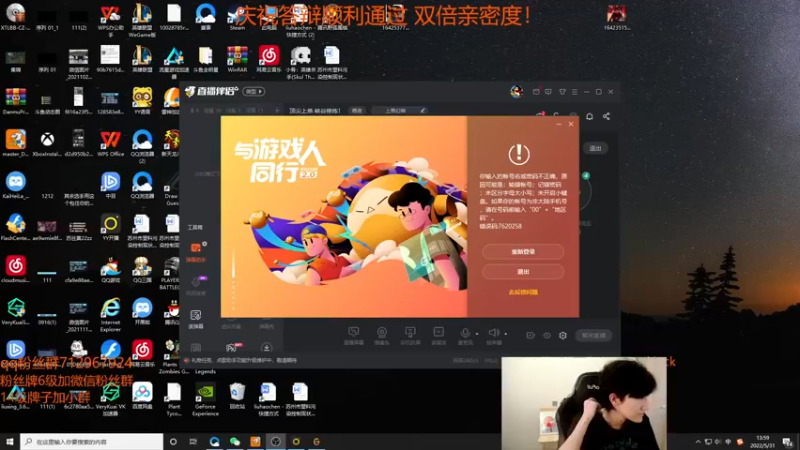Open the YY开播 desktop shortcut
This screenshot has width=800, height=450.
coord(110,228)
